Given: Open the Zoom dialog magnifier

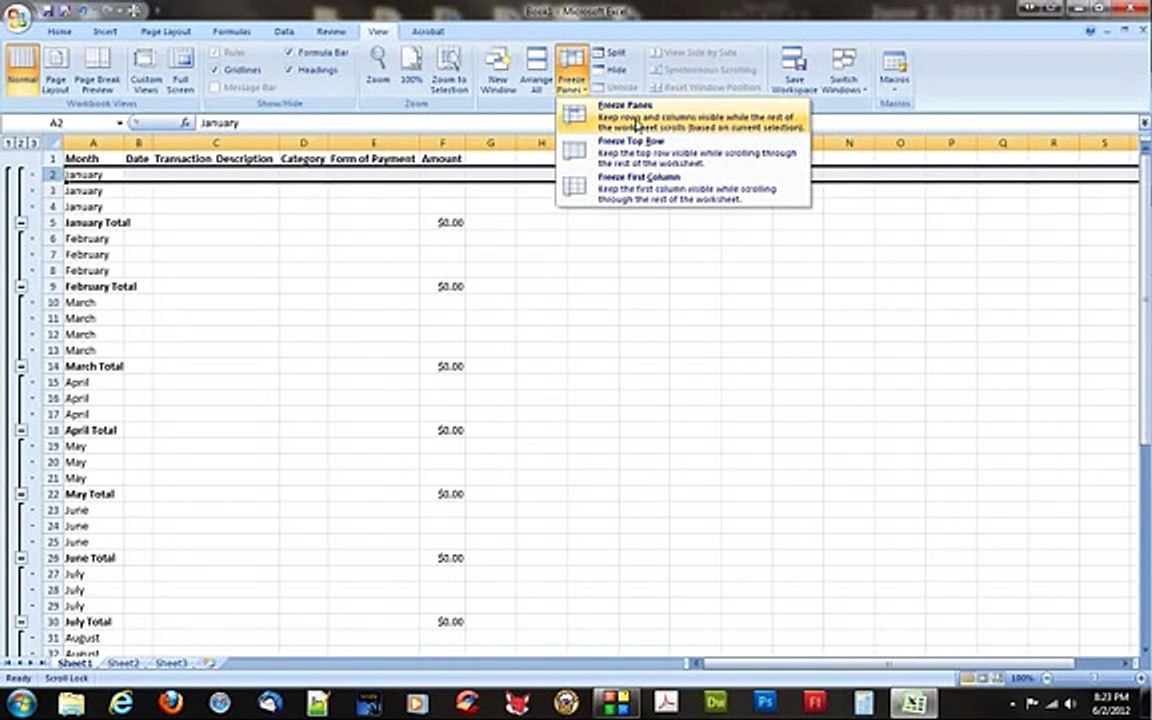Looking at the screenshot, I should (x=378, y=65).
